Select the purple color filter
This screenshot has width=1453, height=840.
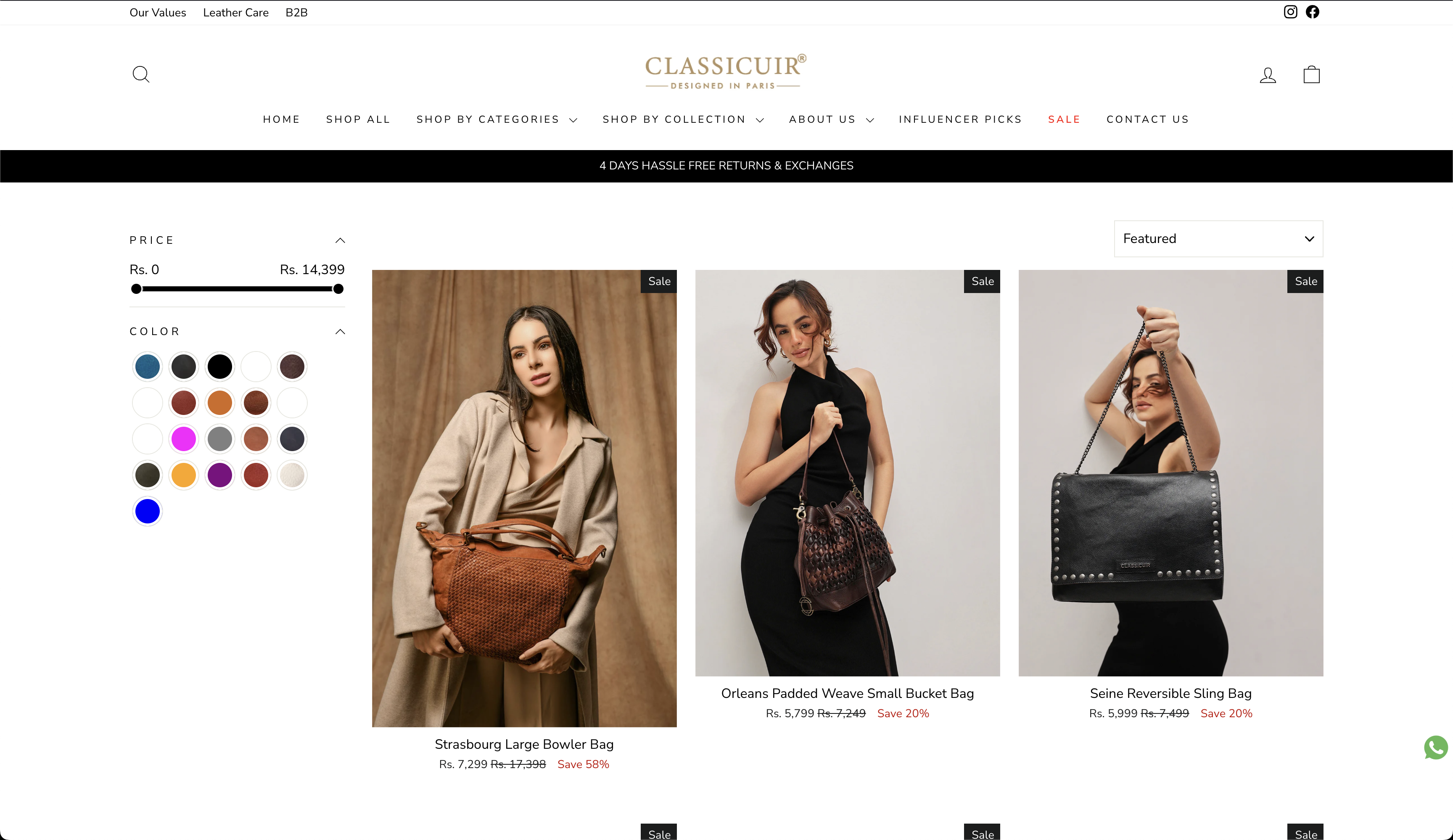pos(220,475)
